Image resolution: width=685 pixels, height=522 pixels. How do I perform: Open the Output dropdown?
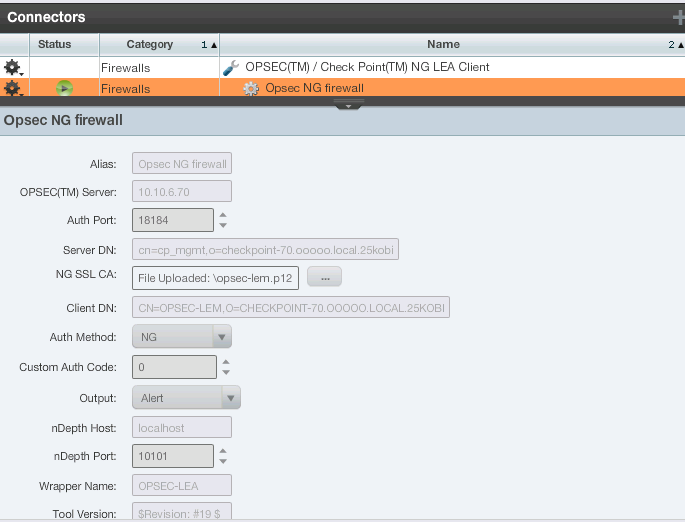[x=186, y=398]
